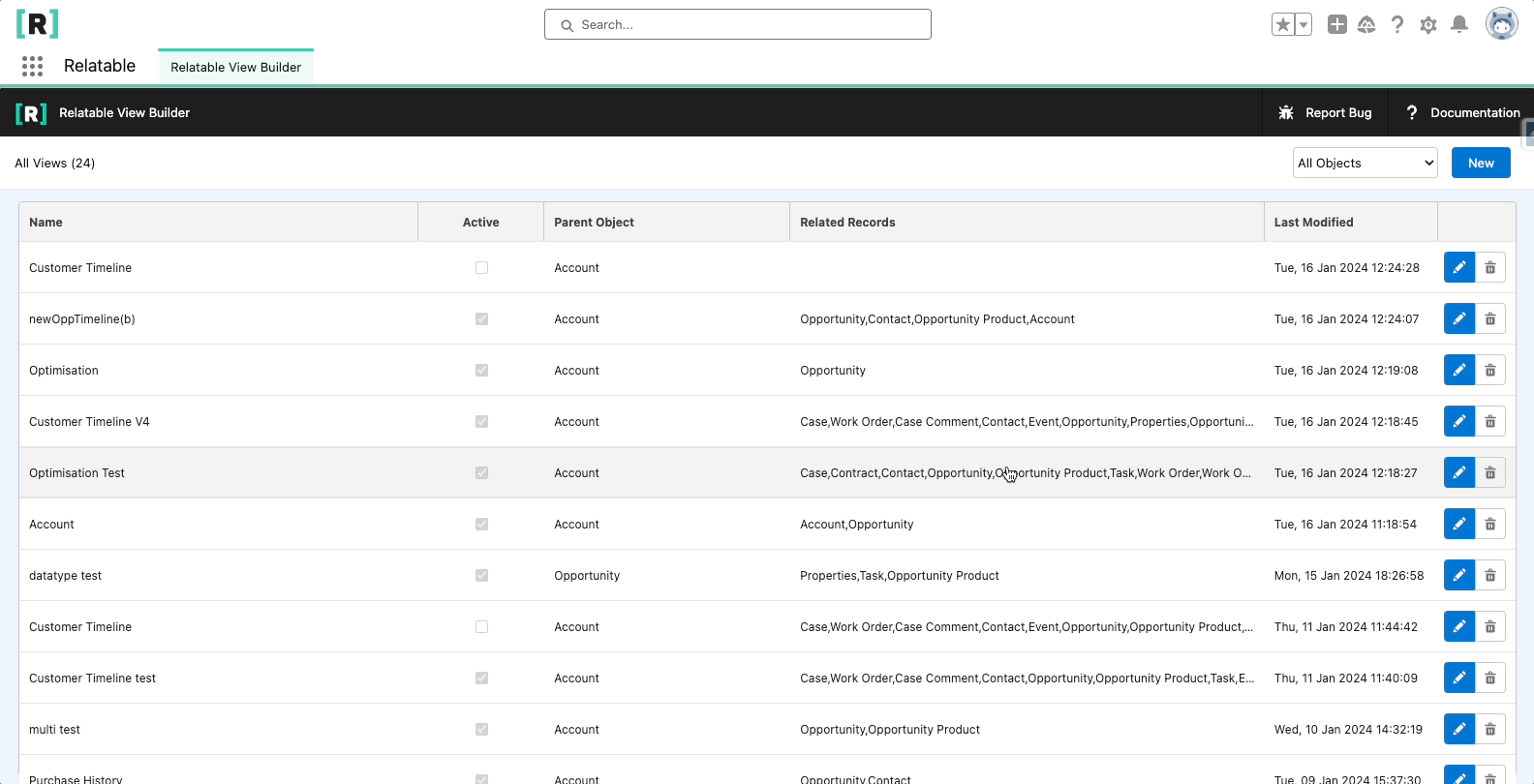Click the Parent Object column header
The image size is (1534, 784).
pyautogui.click(x=666, y=222)
